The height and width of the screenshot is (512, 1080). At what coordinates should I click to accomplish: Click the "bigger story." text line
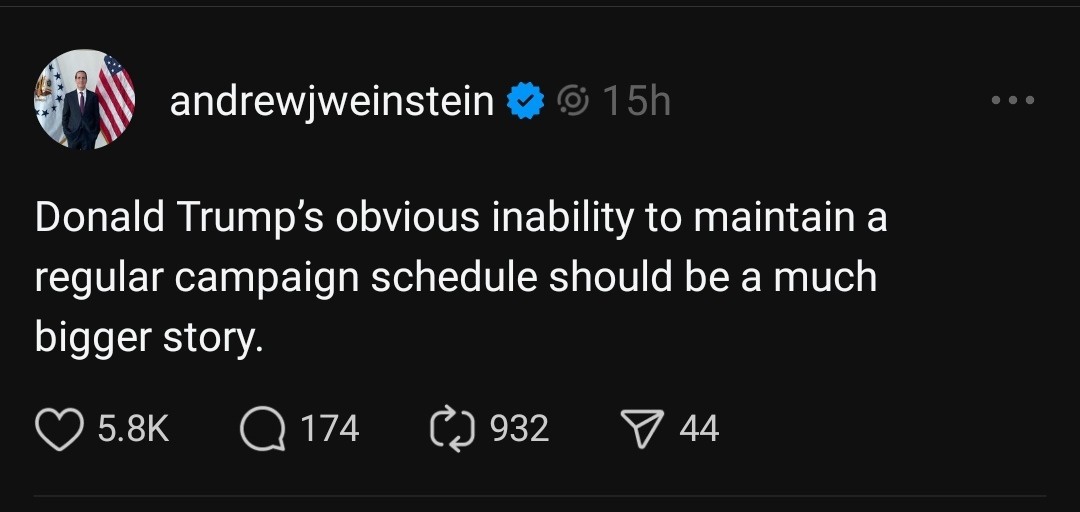149,337
